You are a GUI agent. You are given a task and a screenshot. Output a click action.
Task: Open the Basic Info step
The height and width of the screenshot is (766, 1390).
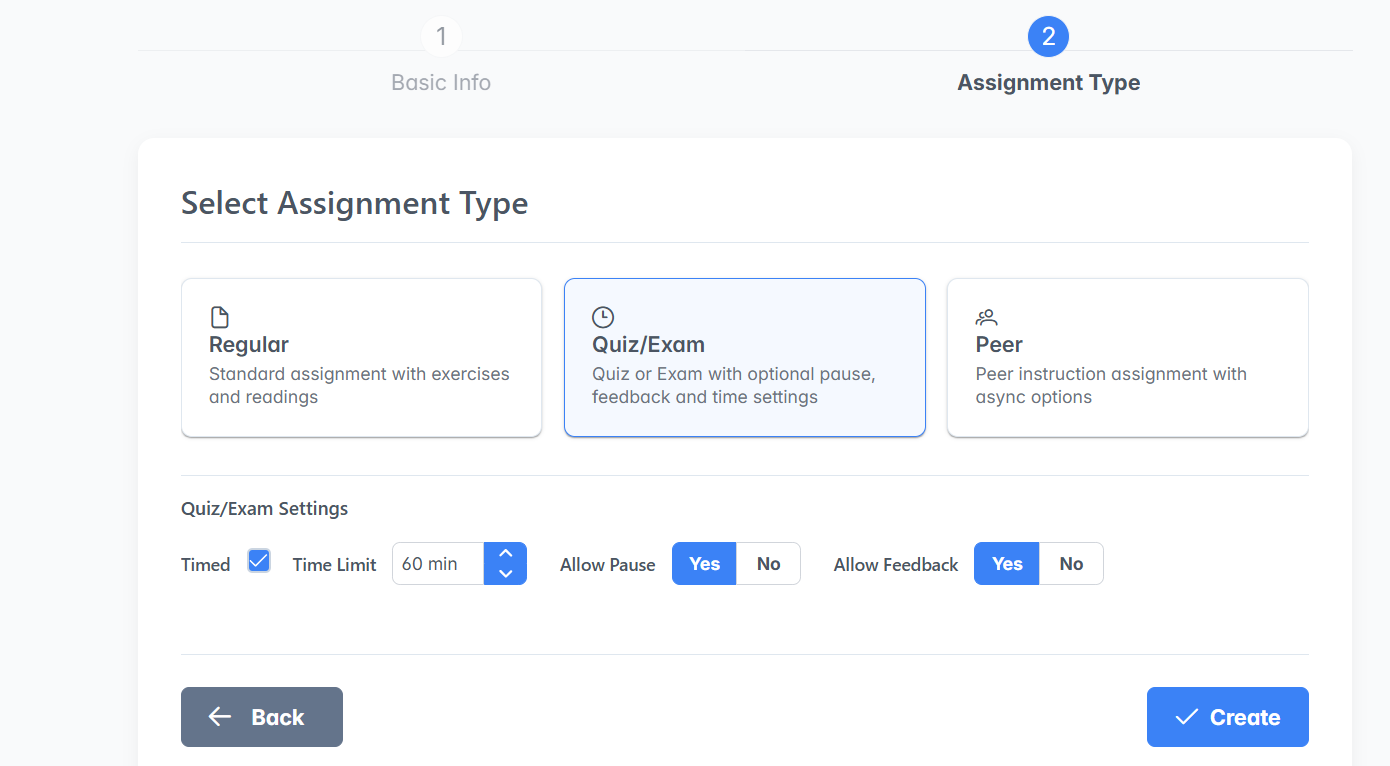click(x=441, y=82)
